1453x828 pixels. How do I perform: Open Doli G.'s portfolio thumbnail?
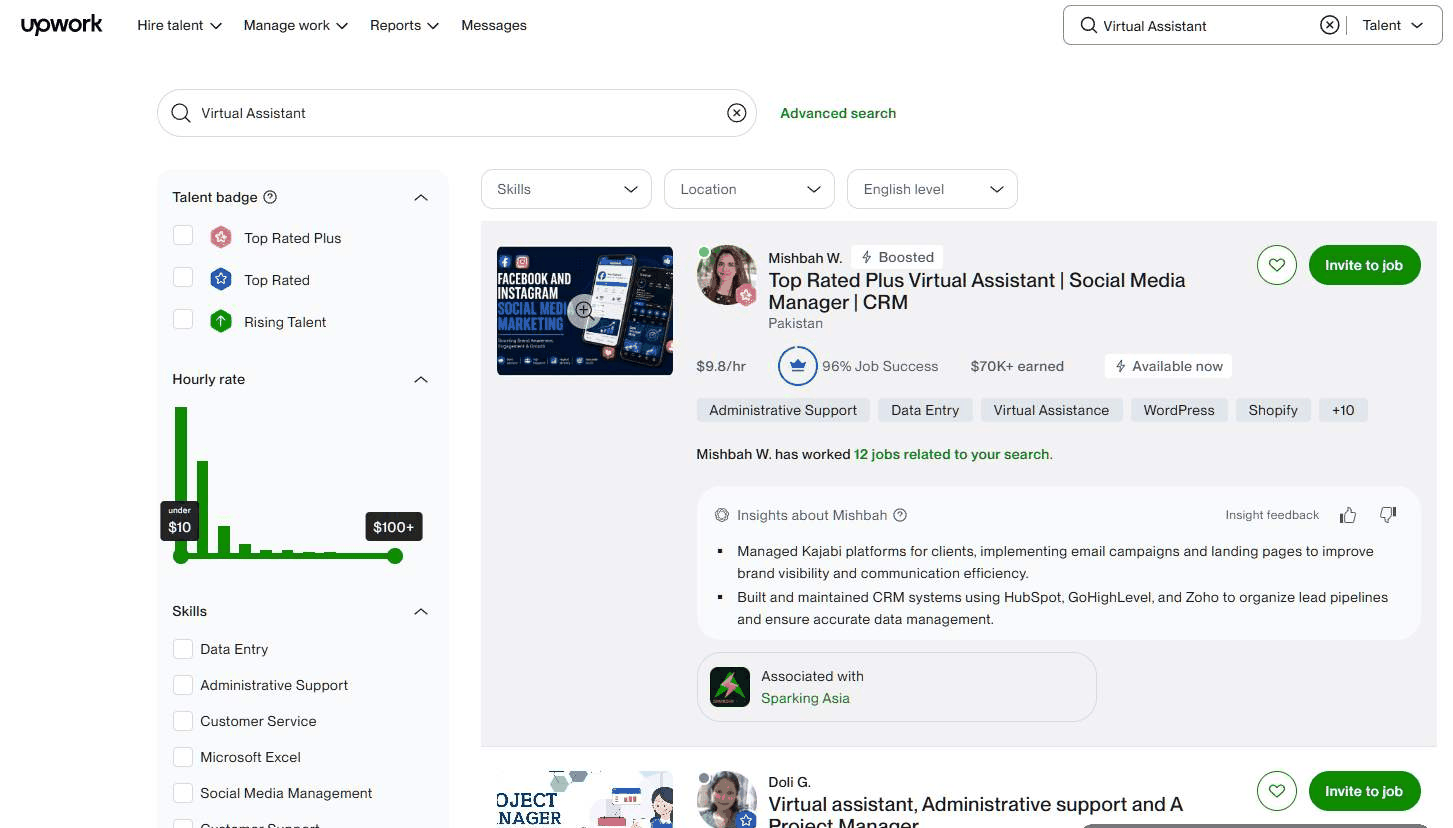[x=584, y=799]
